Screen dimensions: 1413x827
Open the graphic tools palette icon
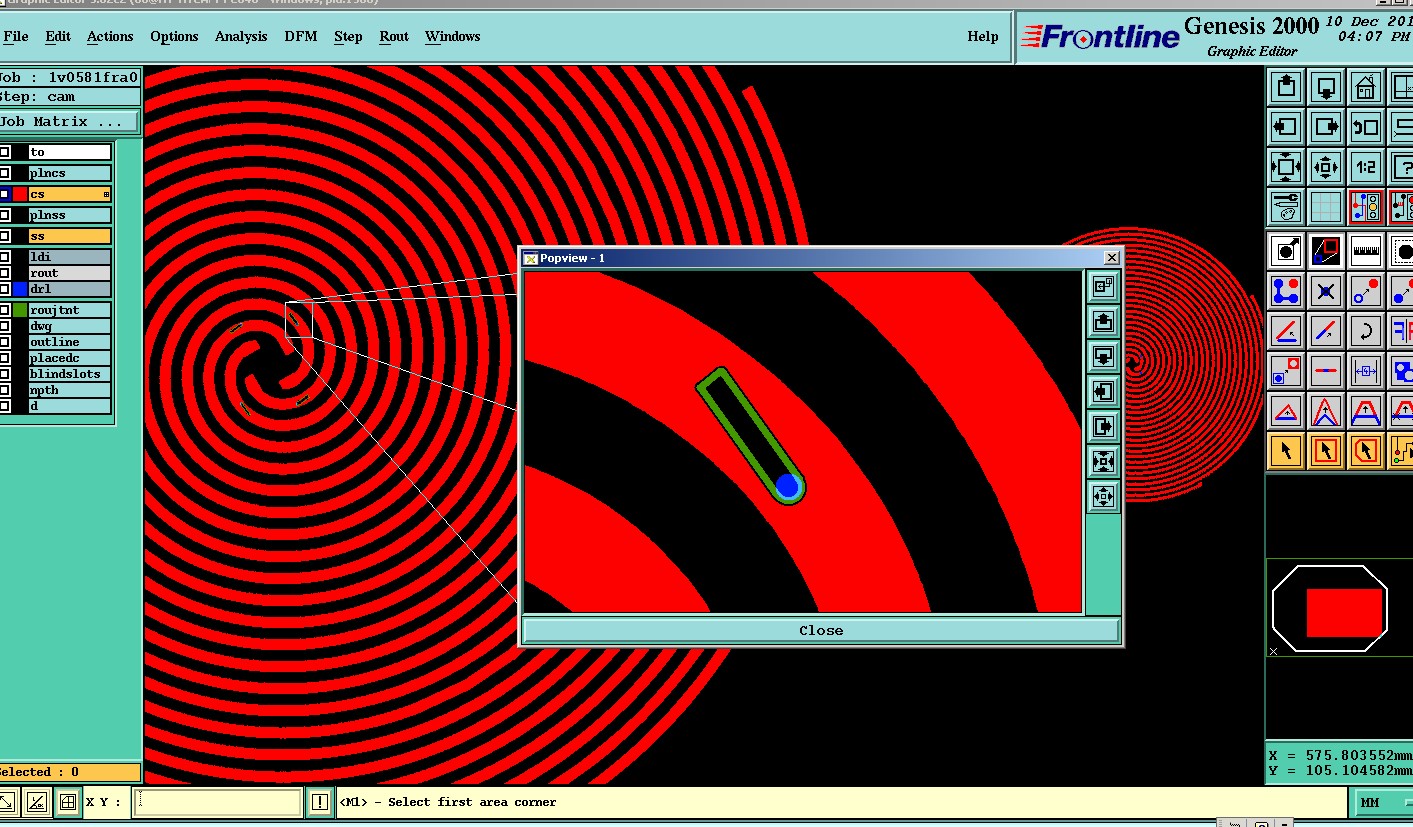click(1286, 207)
